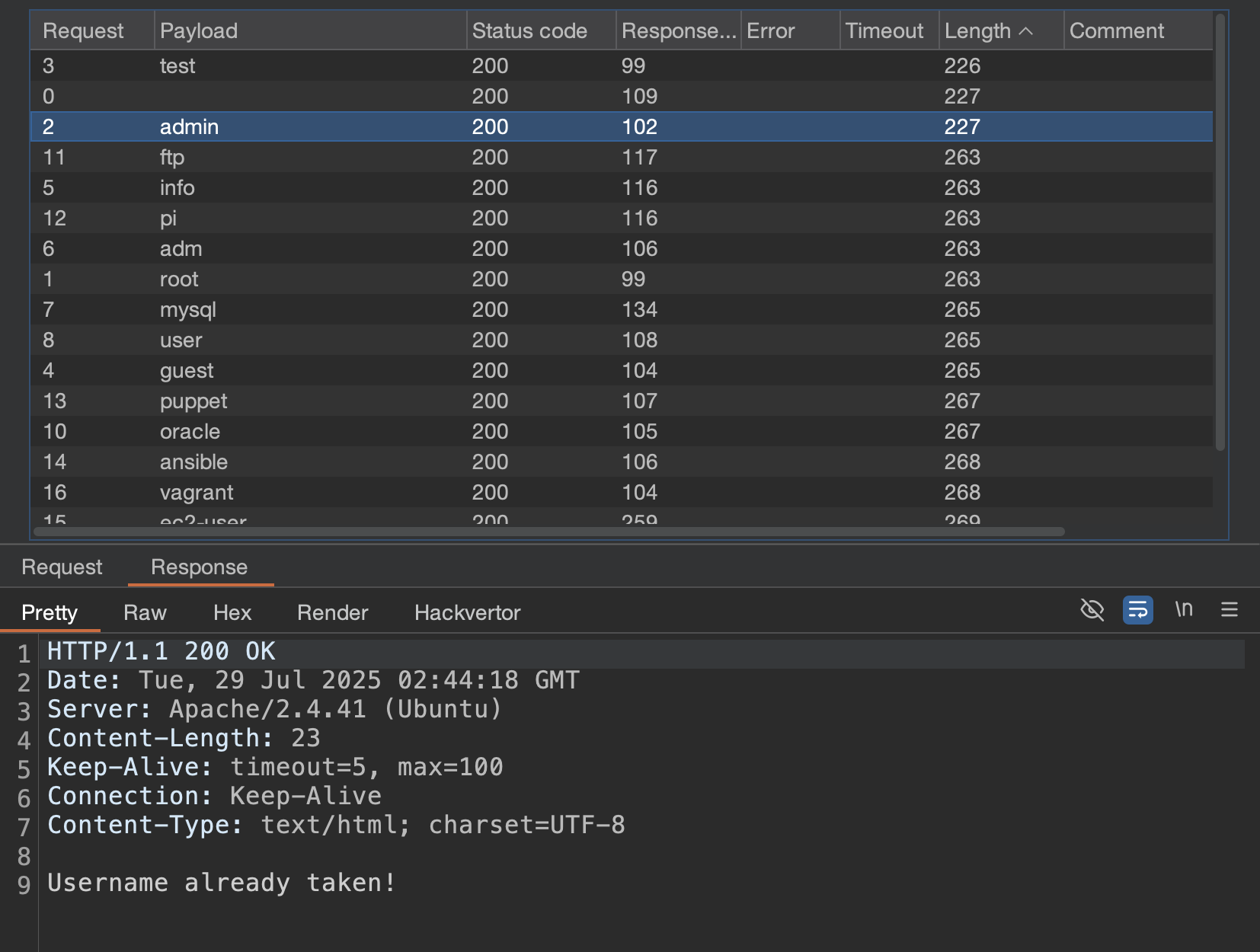This screenshot has height=952, width=1260.
Task: Select the oracle payload row
Action: point(622,431)
